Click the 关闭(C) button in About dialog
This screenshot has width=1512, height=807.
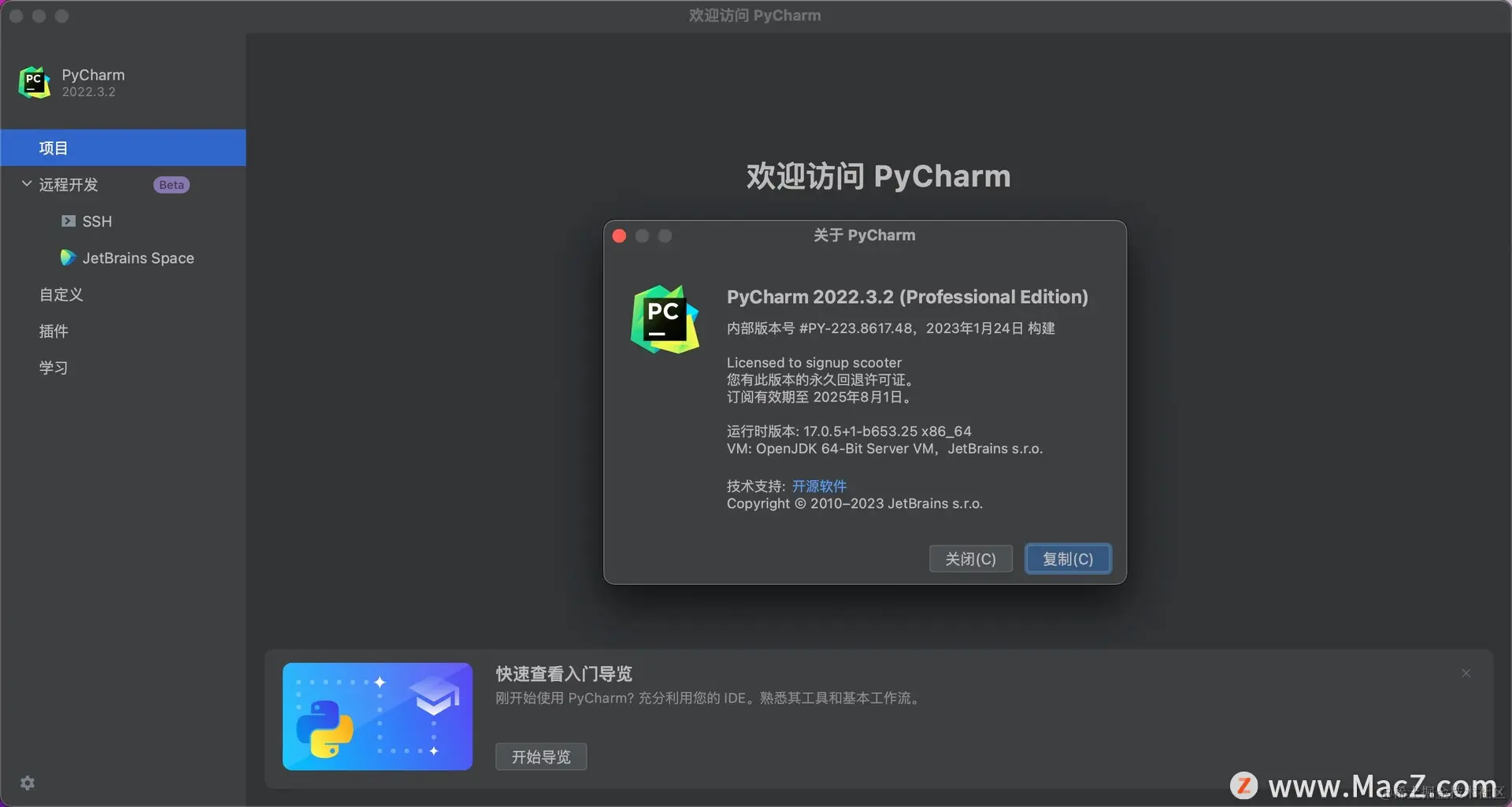[x=971, y=559]
